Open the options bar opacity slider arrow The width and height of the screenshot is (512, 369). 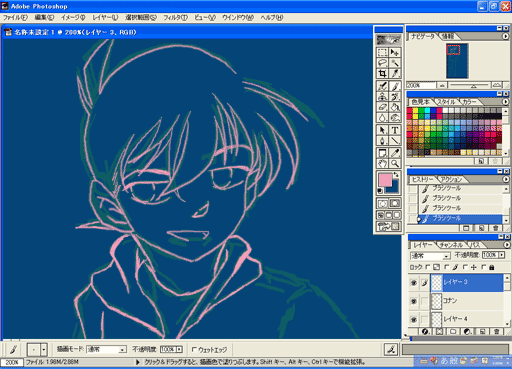[x=180, y=349]
